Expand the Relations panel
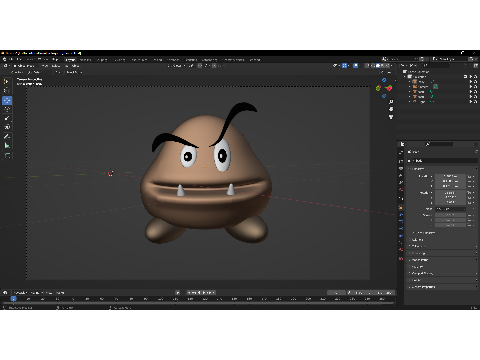 (x=417, y=240)
